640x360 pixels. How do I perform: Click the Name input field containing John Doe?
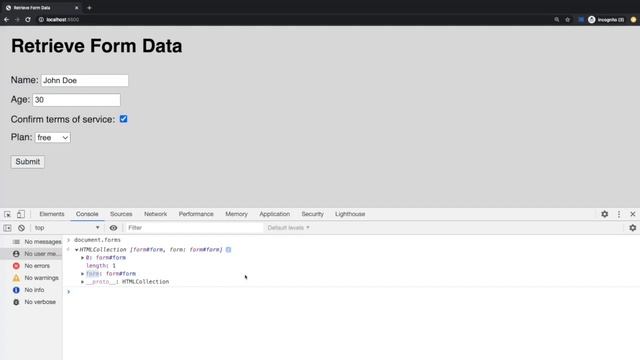click(84, 80)
